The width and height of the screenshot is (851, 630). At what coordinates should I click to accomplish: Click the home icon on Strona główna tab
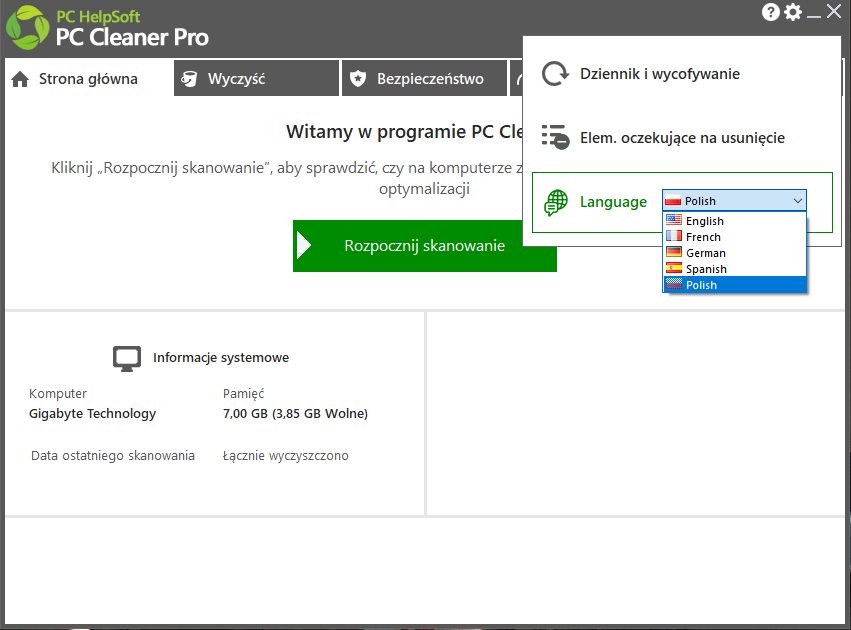tap(20, 79)
